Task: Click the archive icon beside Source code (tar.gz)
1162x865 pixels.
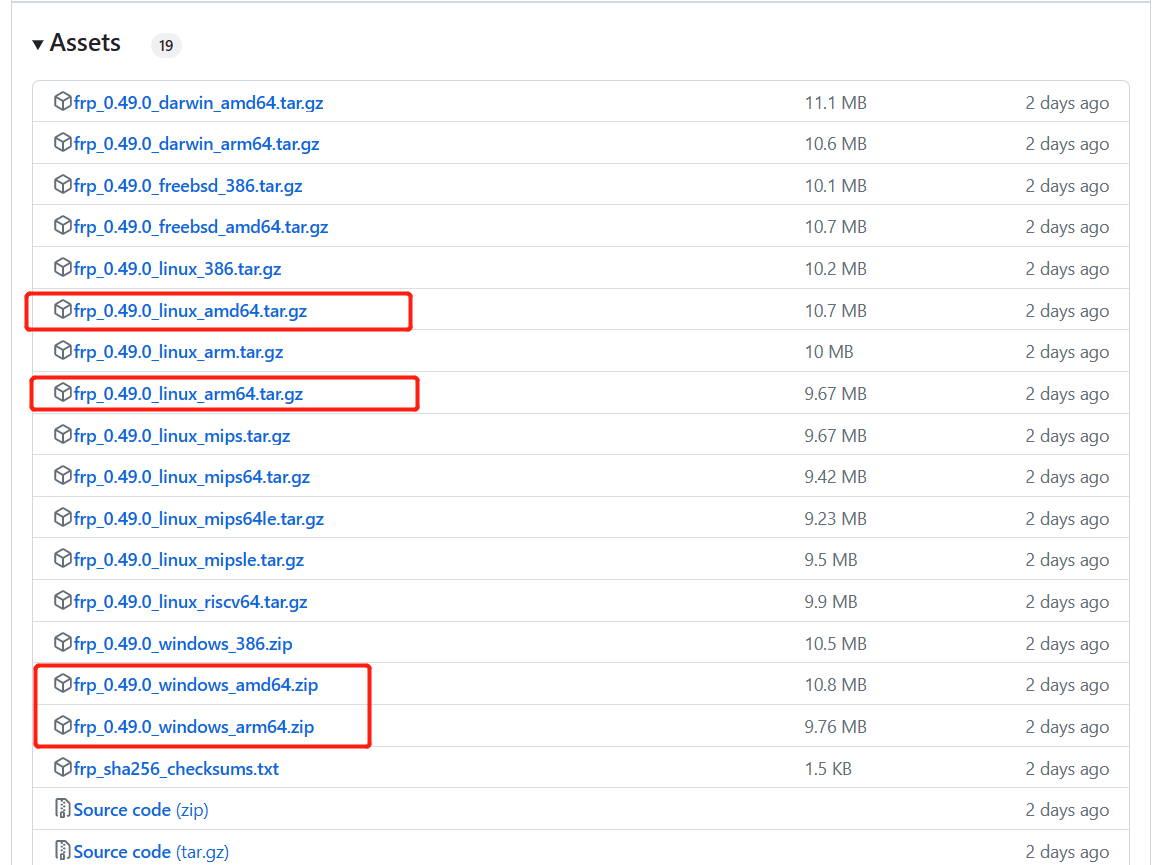Action: point(63,851)
